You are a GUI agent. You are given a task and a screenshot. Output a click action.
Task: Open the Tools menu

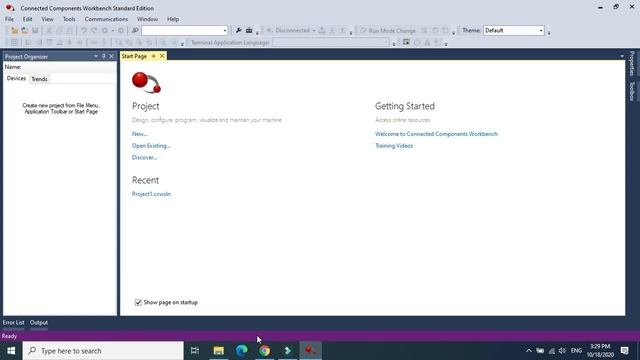pyautogui.click(x=69, y=19)
